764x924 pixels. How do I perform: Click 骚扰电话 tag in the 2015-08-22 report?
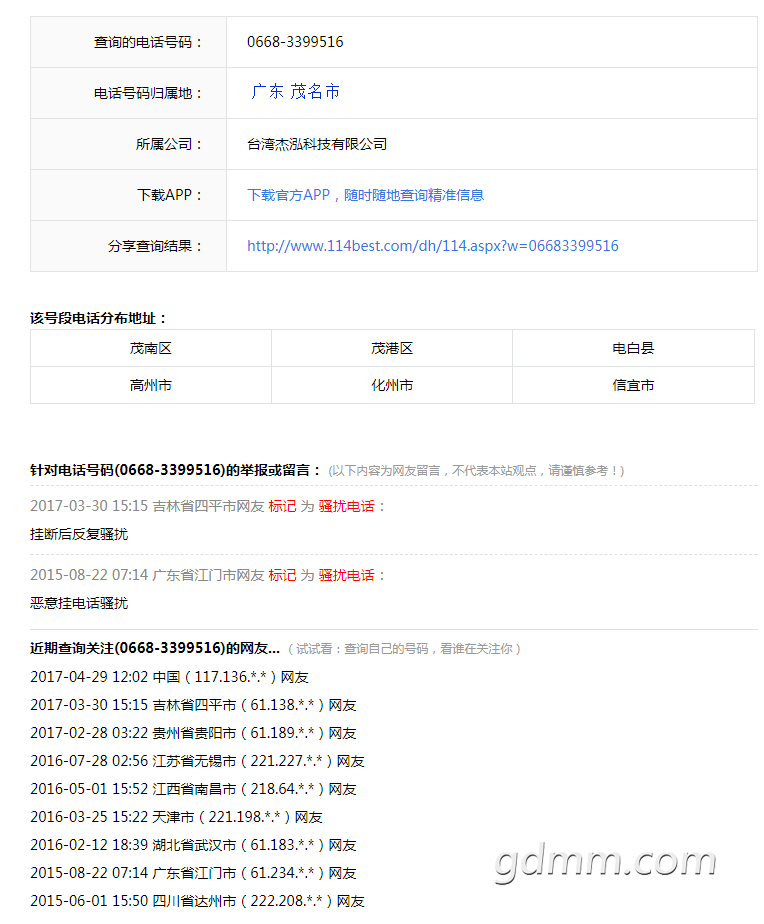coord(347,575)
